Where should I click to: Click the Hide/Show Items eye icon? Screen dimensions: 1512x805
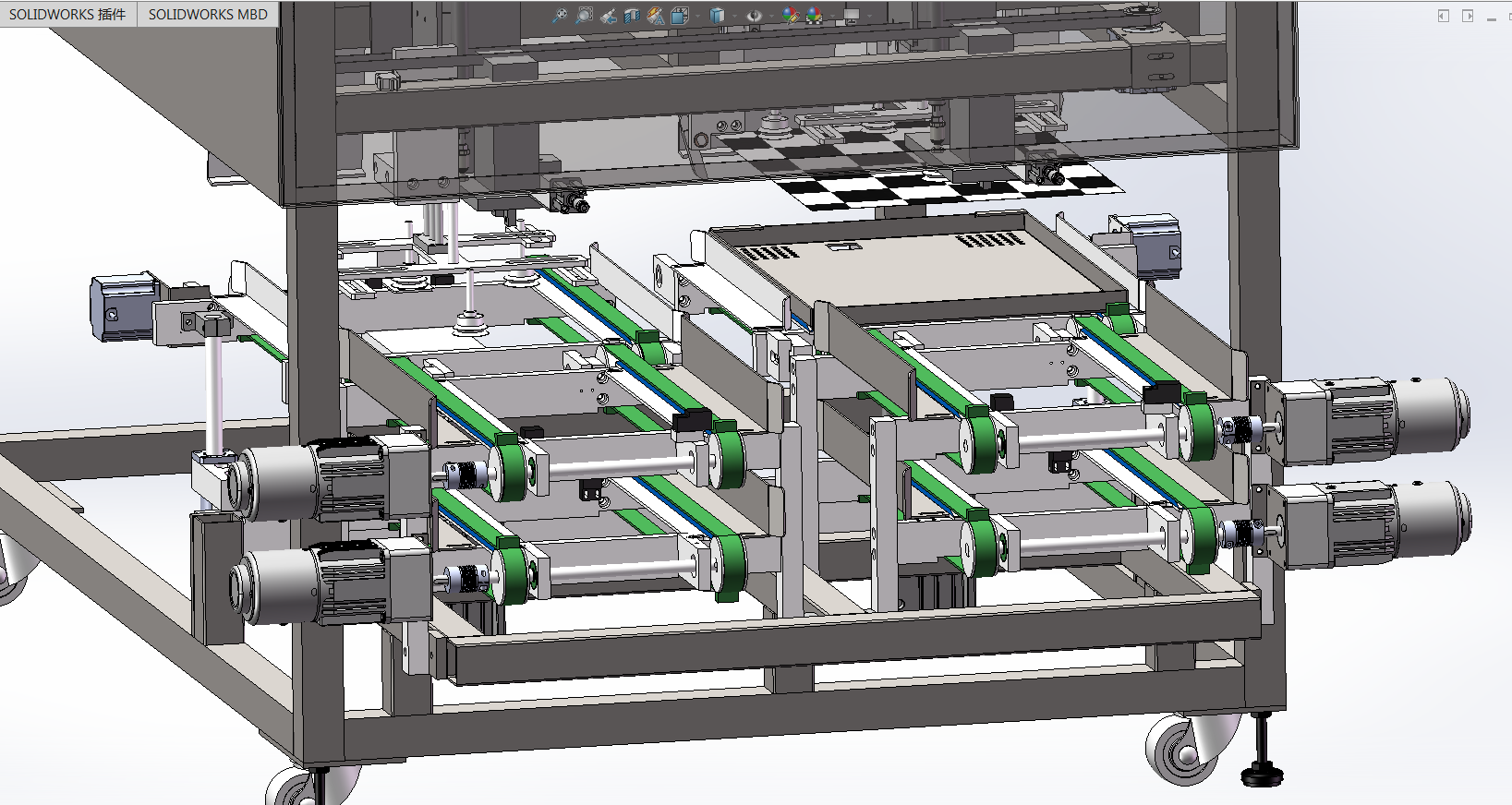[x=755, y=16]
